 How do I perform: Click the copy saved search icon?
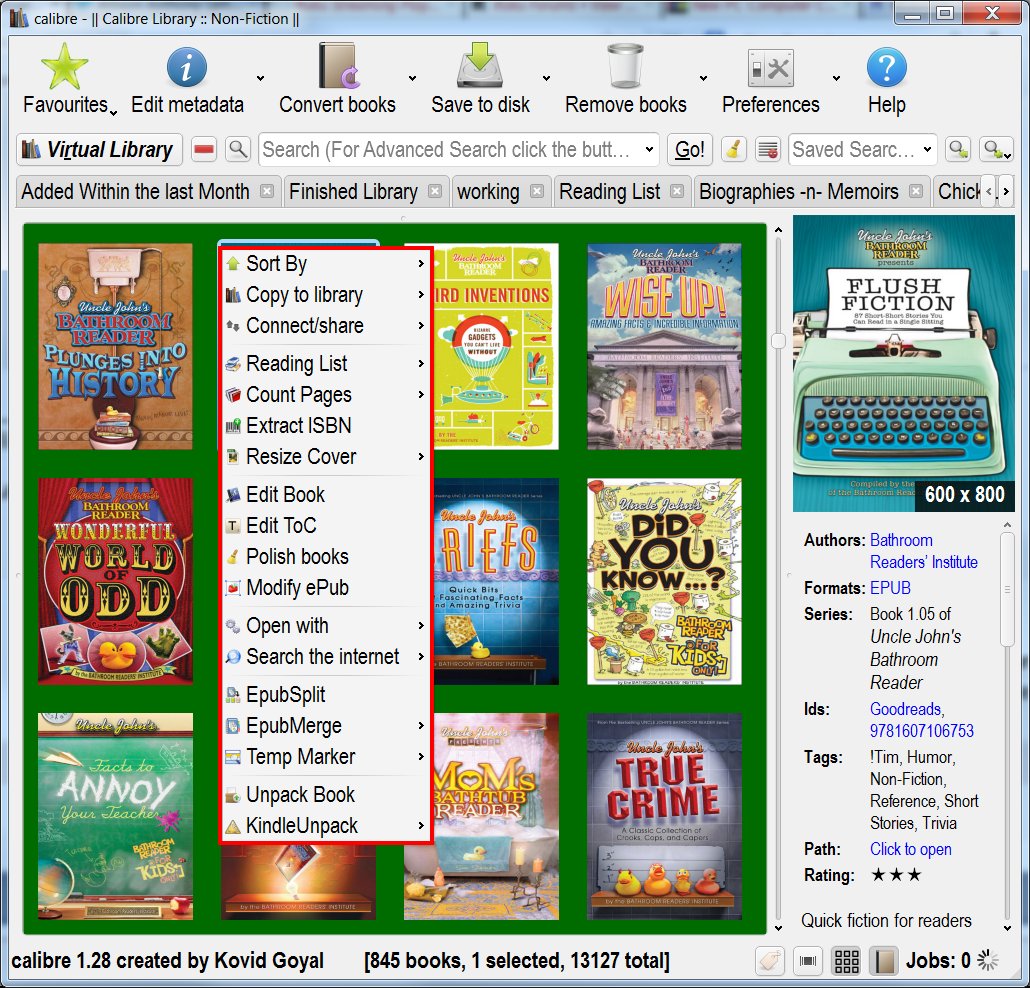coord(958,150)
